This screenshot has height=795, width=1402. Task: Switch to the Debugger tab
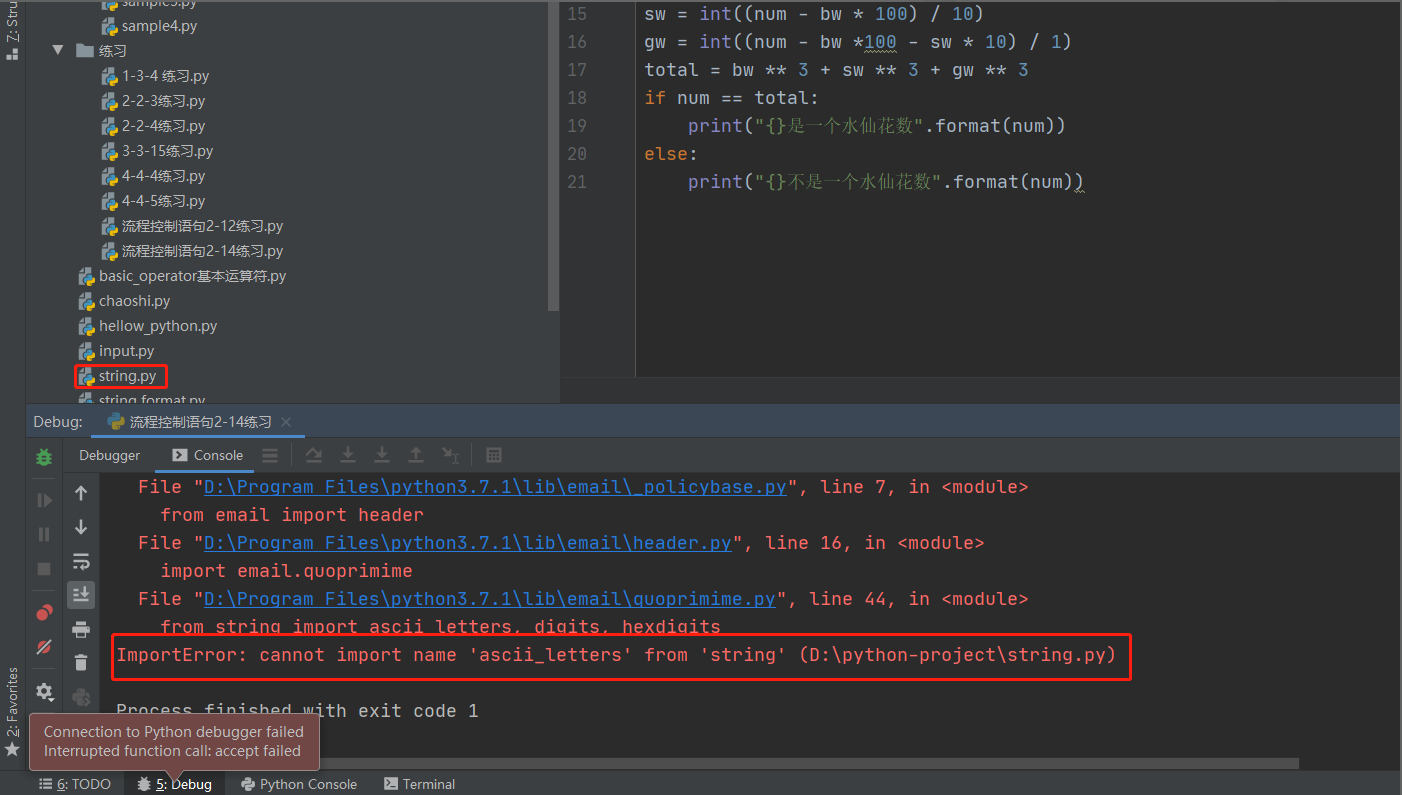(x=110, y=455)
